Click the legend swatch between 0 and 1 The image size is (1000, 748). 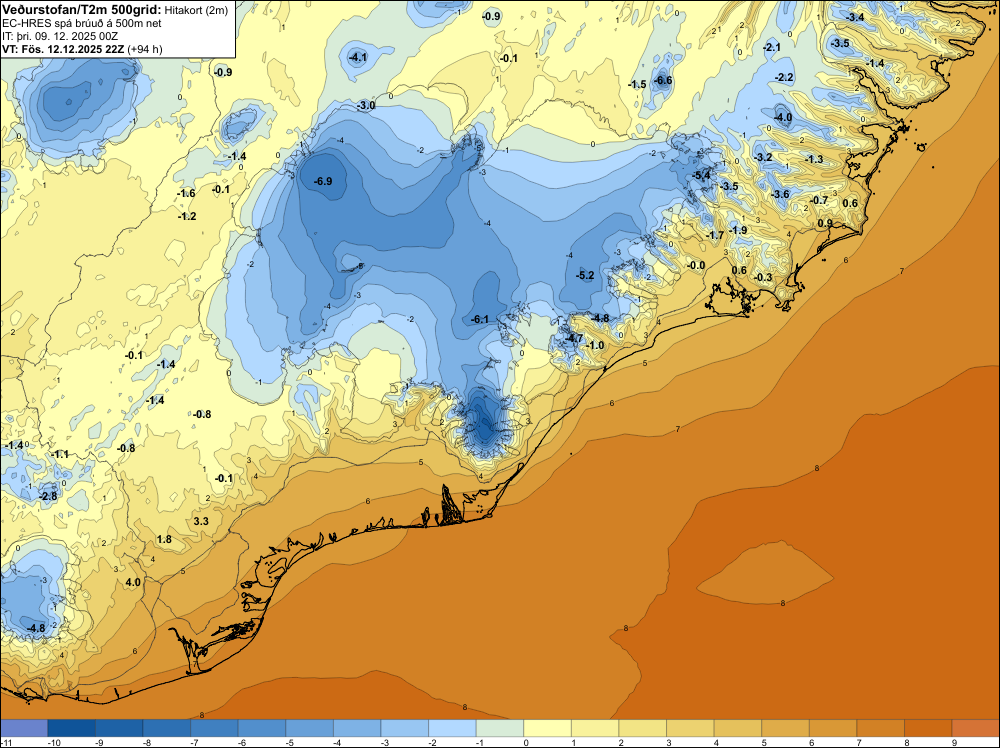[x=547, y=728]
